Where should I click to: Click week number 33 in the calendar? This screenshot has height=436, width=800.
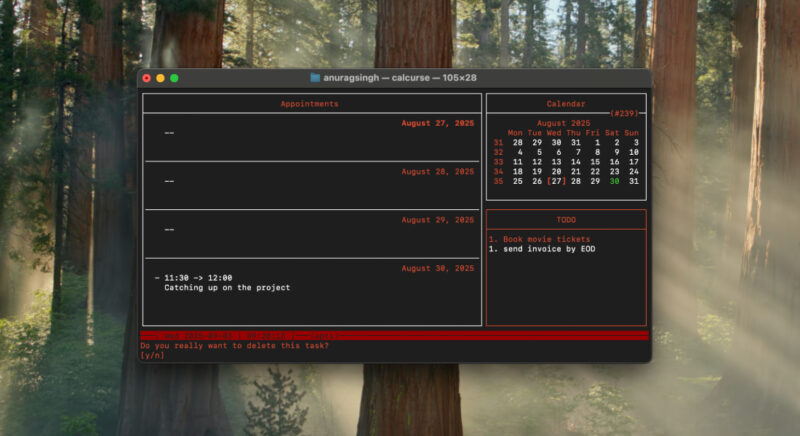[x=498, y=162]
